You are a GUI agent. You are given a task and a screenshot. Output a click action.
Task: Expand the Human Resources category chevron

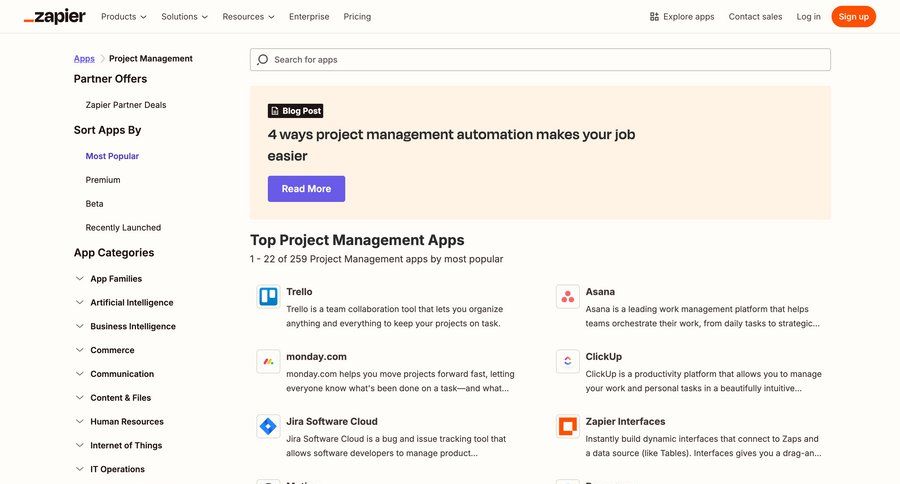coord(79,421)
